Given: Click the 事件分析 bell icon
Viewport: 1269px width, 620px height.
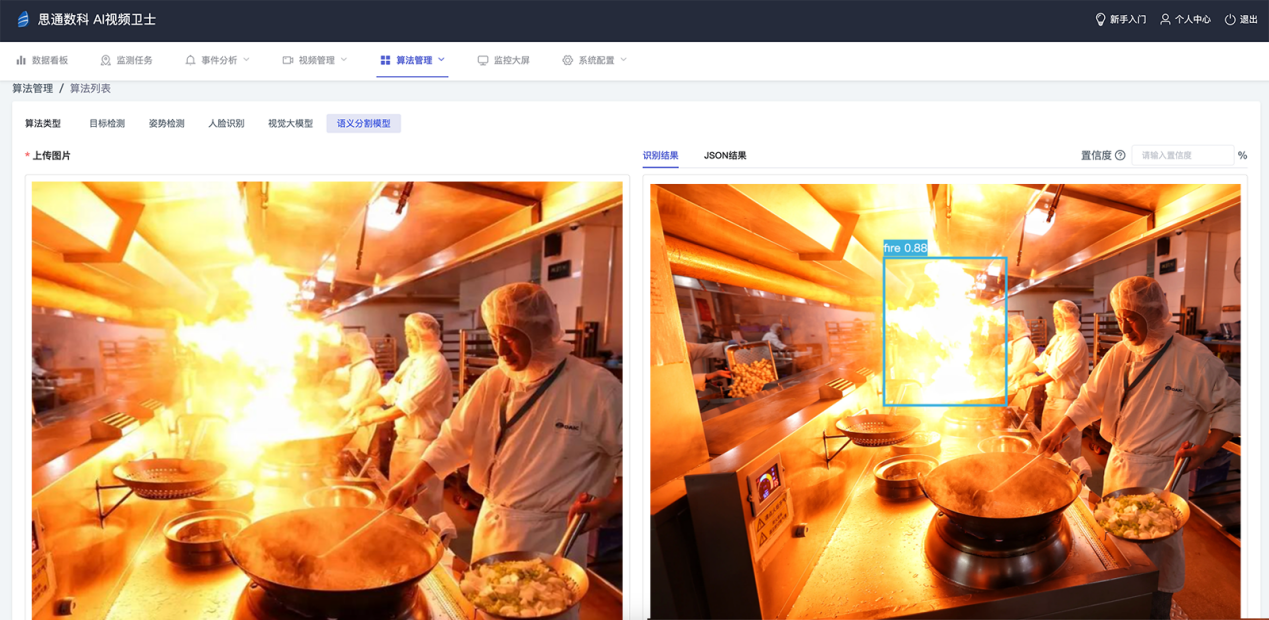Looking at the screenshot, I should coord(190,60).
